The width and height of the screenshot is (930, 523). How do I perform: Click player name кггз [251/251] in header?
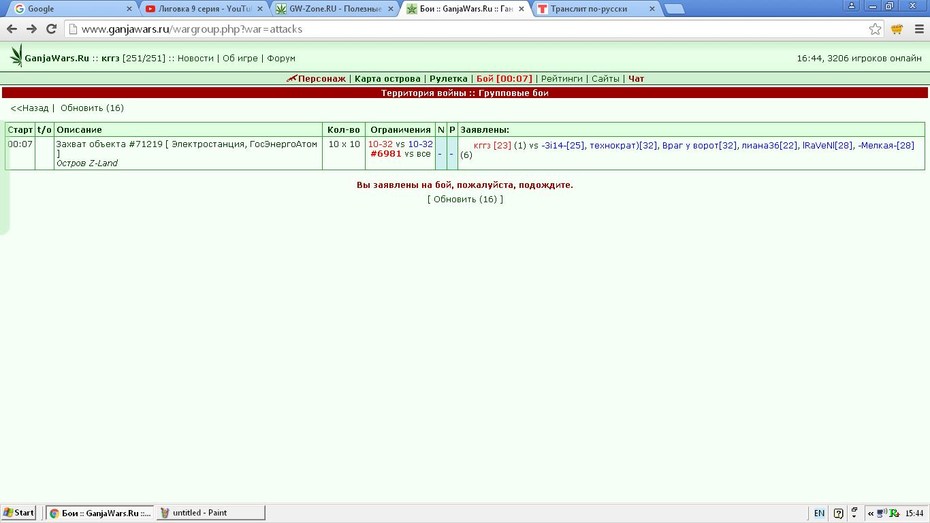133,58
